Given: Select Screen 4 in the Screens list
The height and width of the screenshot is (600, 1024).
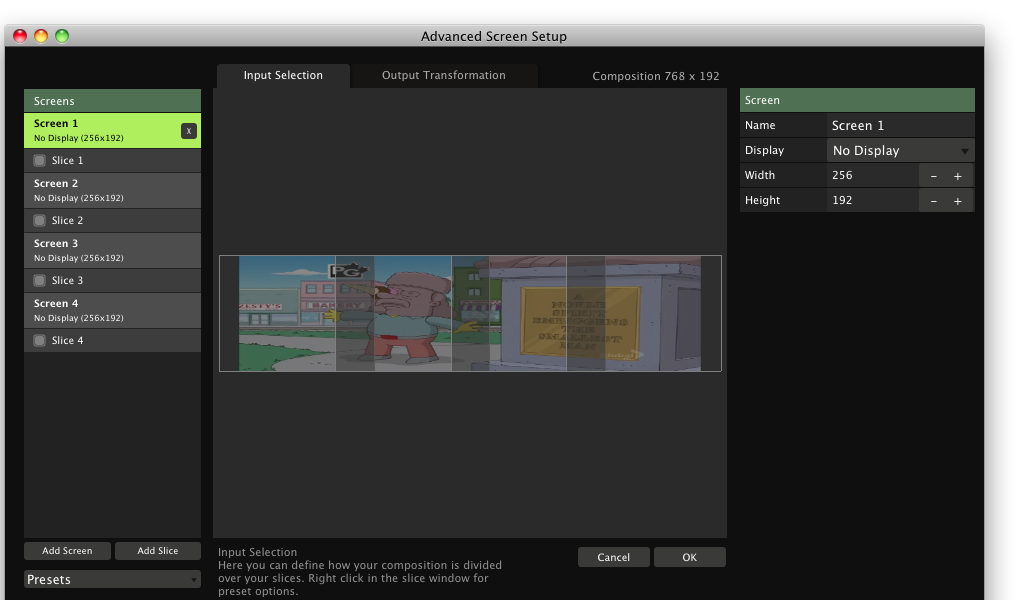Looking at the screenshot, I should 112,311.
